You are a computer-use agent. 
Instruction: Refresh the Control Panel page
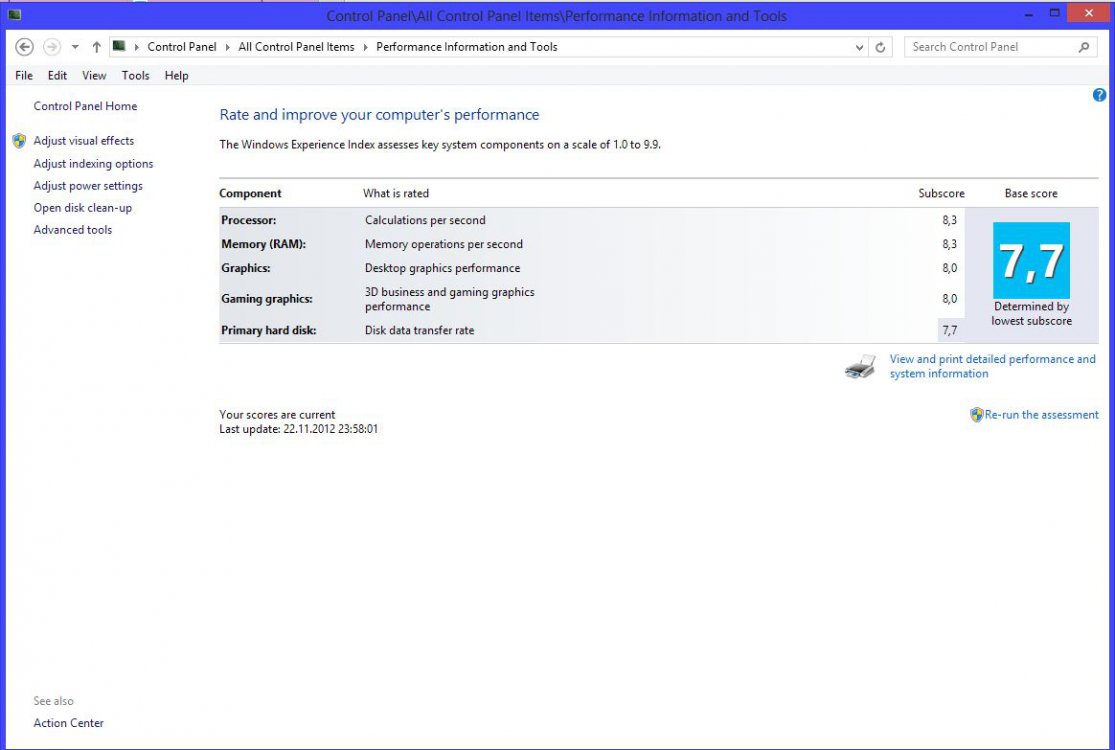pyautogui.click(x=880, y=47)
